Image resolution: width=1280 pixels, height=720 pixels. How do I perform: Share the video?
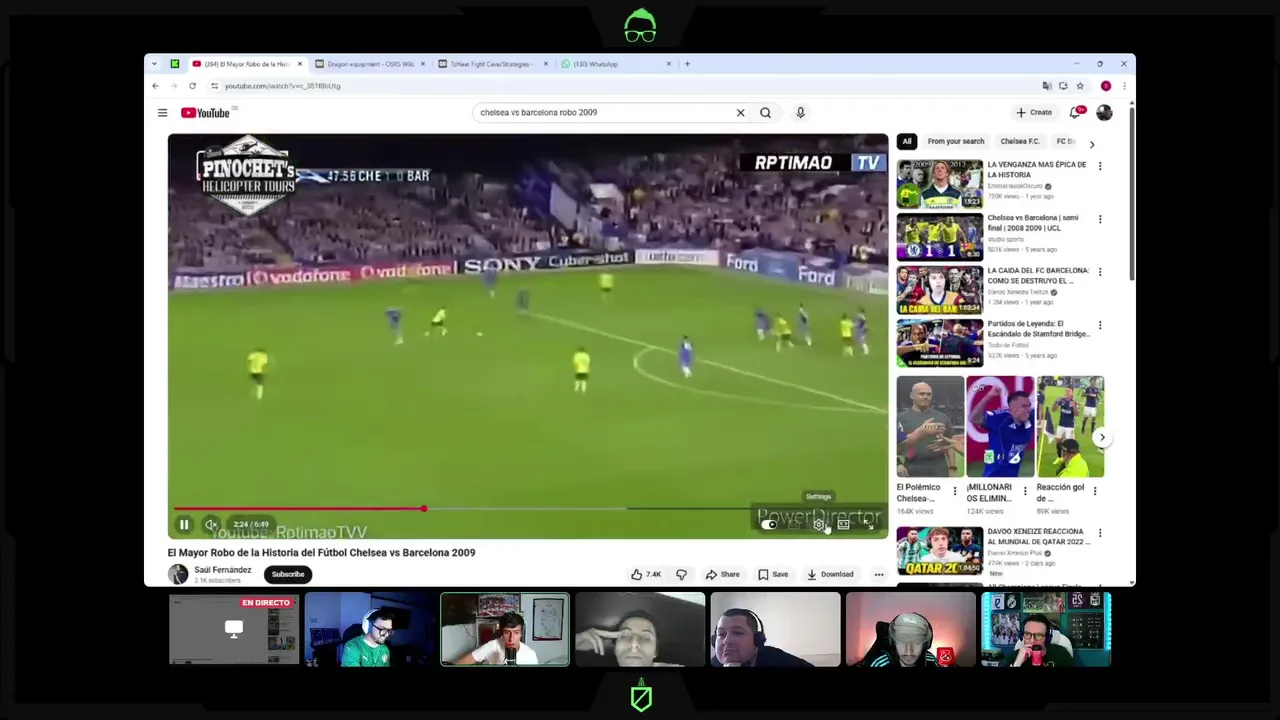pos(722,574)
